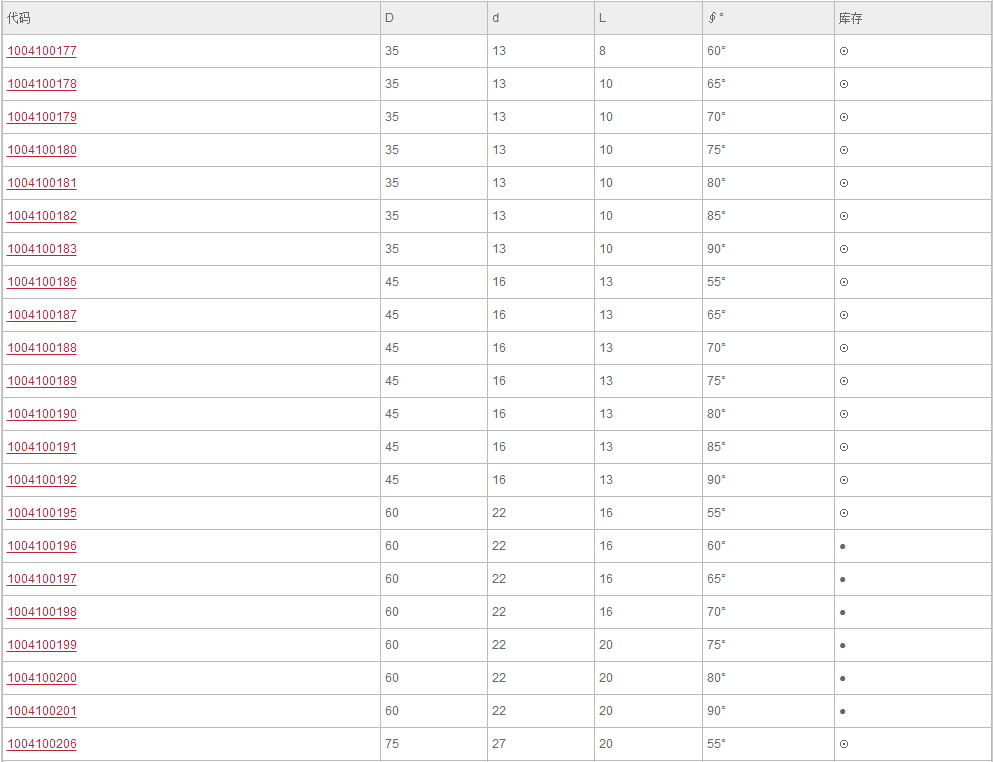Open product code 1004100206
Image resolution: width=993 pixels, height=762 pixels.
(x=42, y=744)
